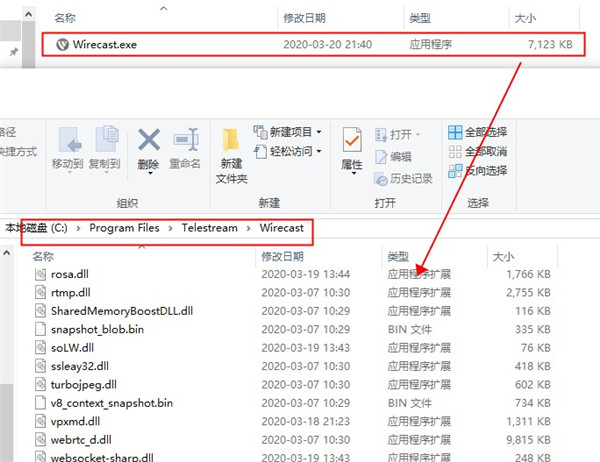Select SharedMemoryBoostDLL.dll file
The image size is (600, 462).
(x=122, y=311)
